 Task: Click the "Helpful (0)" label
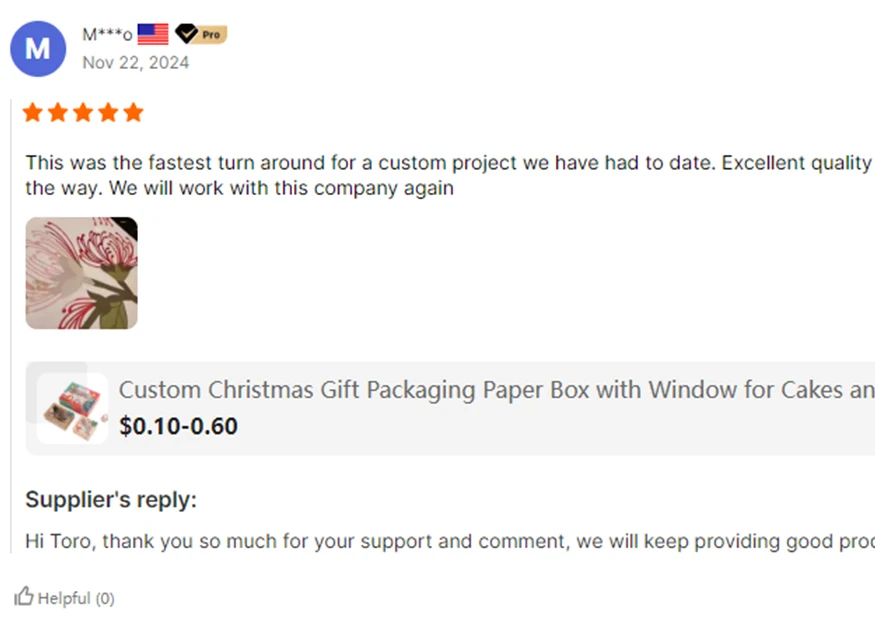76,598
